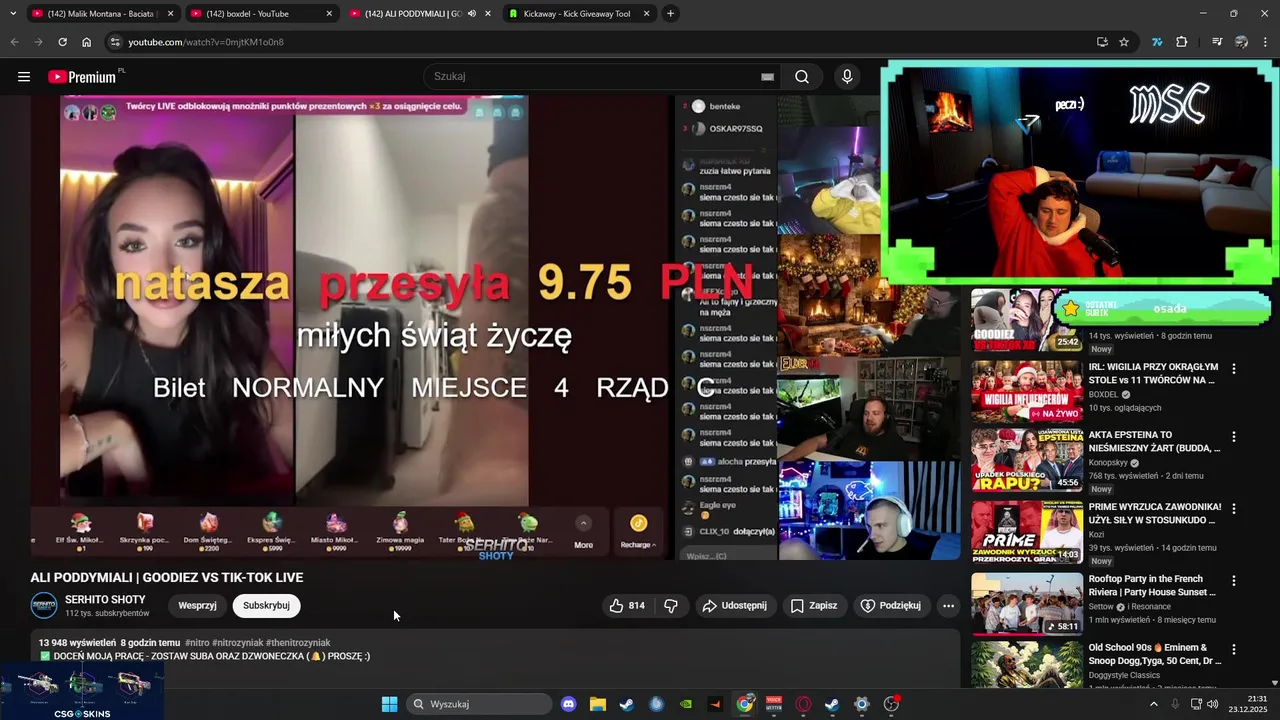Share the video with Udostępnij
This screenshot has height=720, width=1280.
tap(734, 605)
